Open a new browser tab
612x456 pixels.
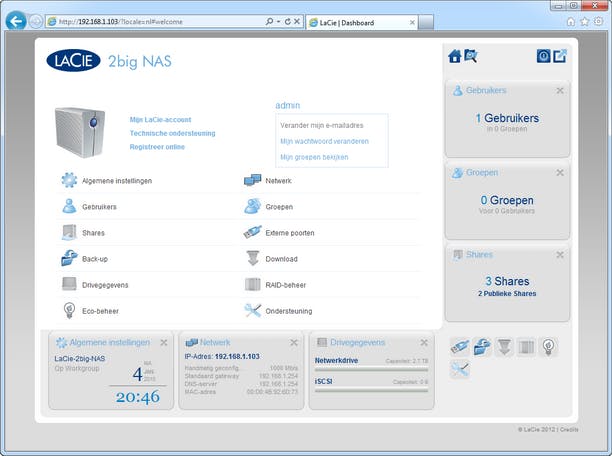click(x=426, y=22)
